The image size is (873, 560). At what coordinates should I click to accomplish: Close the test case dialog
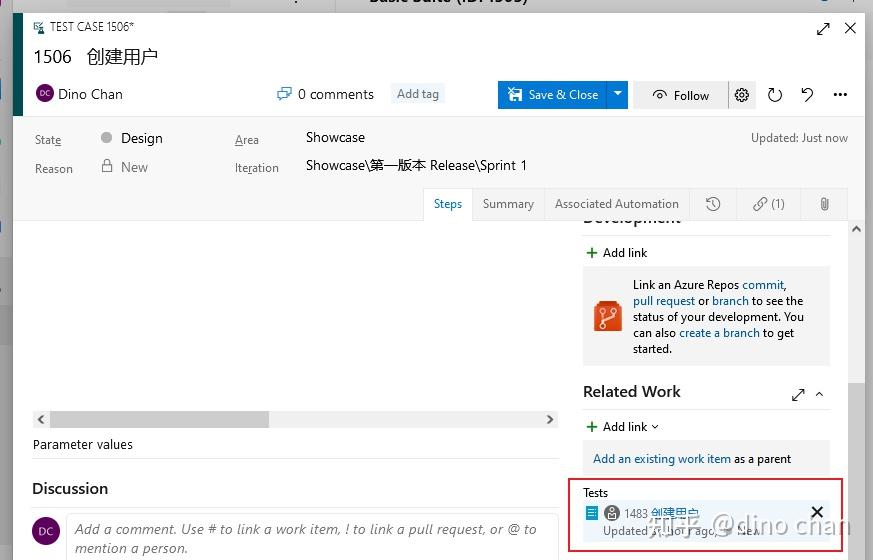click(x=850, y=28)
